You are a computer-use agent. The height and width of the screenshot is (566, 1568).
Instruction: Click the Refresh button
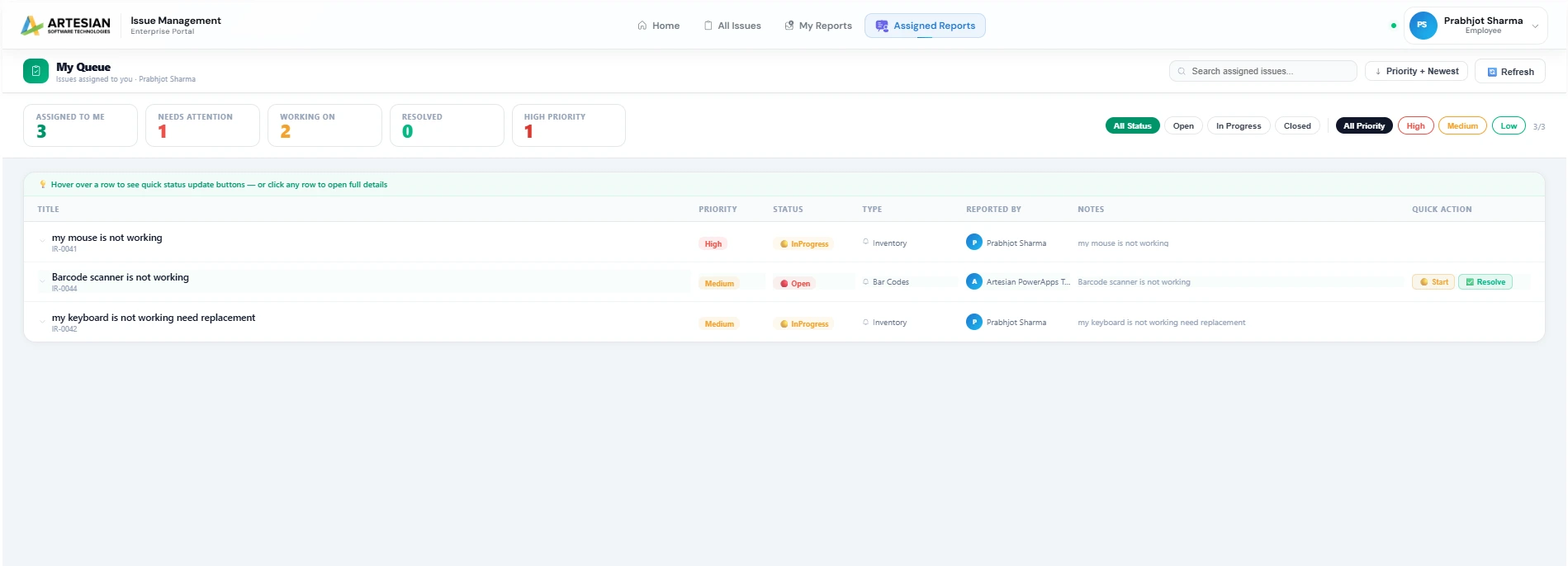click(1510, 72)
